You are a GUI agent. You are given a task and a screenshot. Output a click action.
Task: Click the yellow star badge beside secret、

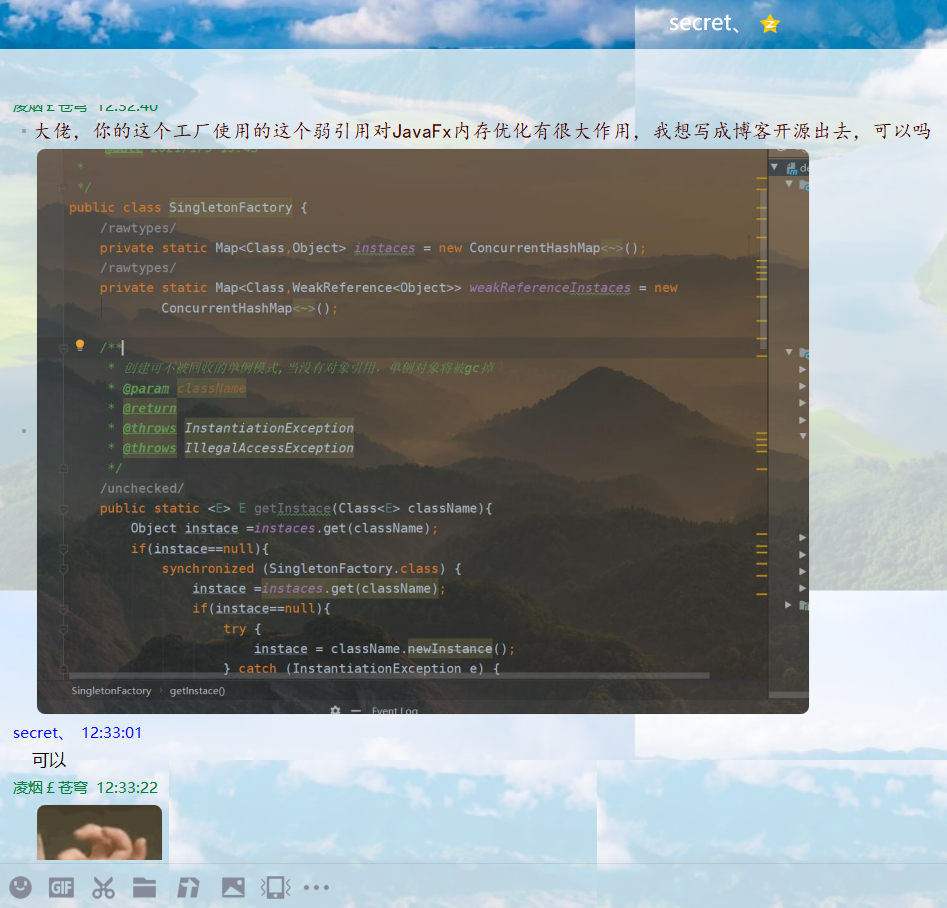coord(769,23)
